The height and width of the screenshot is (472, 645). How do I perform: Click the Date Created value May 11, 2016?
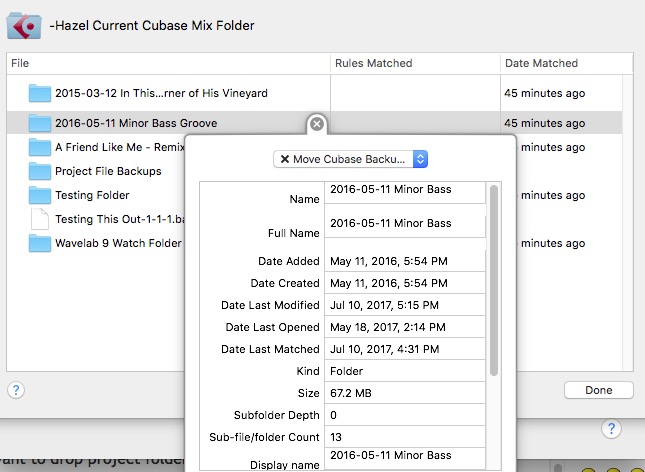tap(405, 283)
